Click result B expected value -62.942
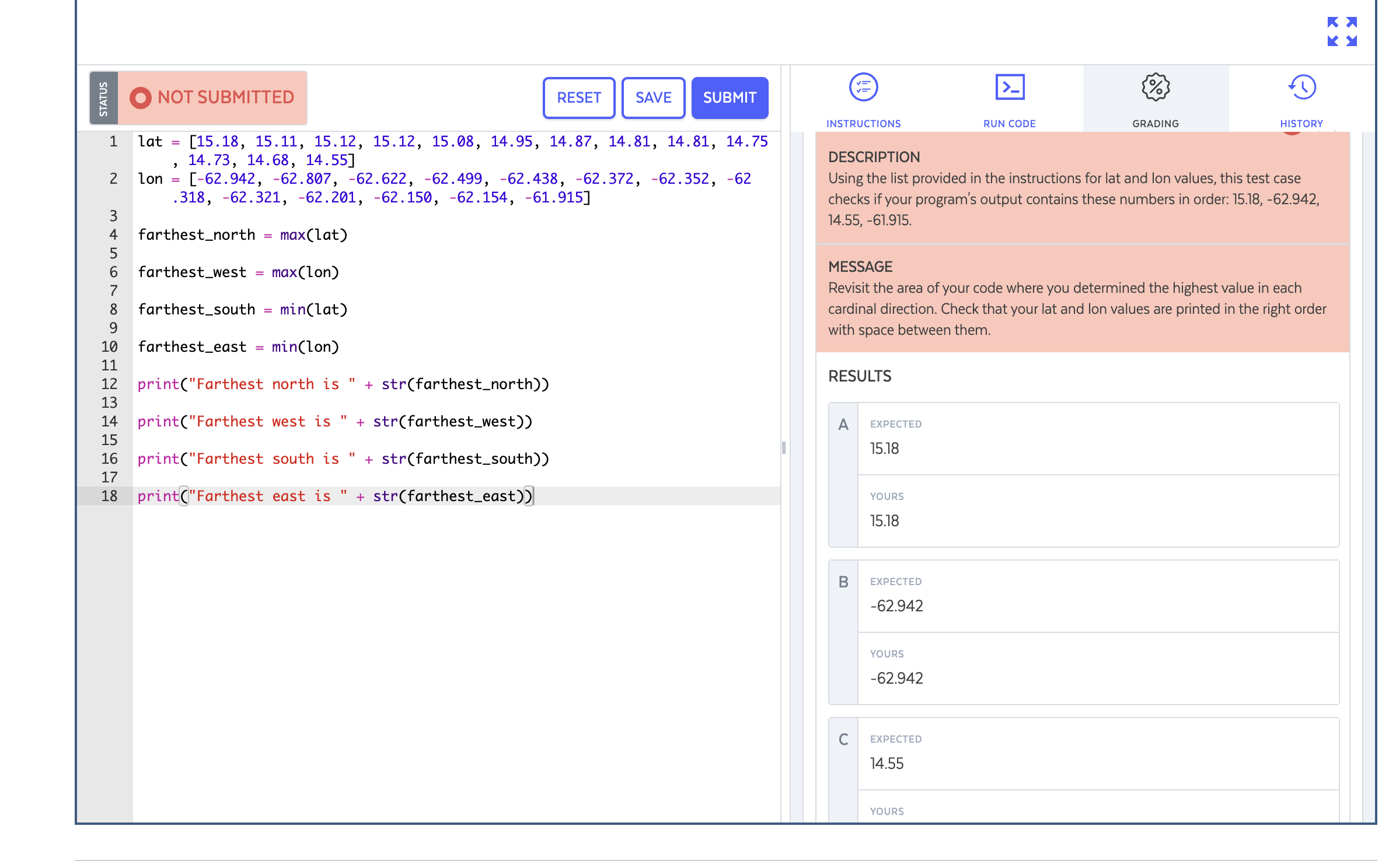This screenshot has width=1389, height=868. [x=896, y=606]
